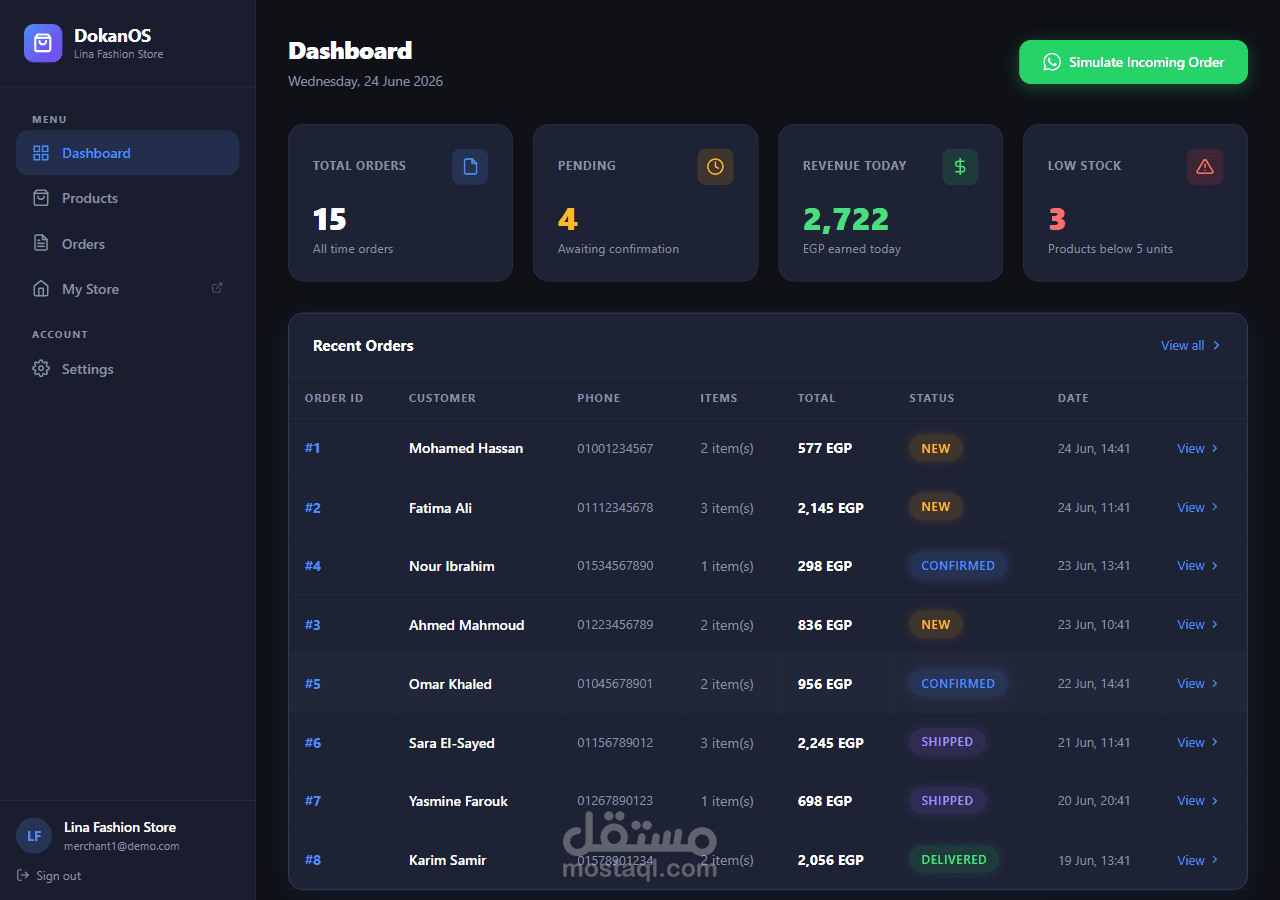Click the My Store storefront icon

[x=41, y=289]
